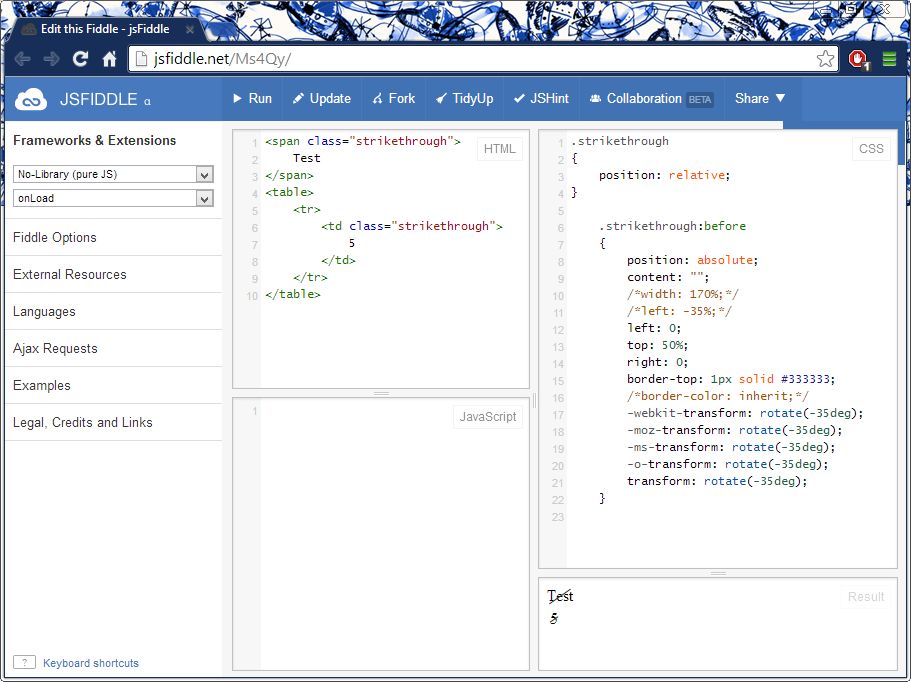This screenshot has width=911, height=682.
Task: Start Collaboration BETA session
Action: point(651,99)
